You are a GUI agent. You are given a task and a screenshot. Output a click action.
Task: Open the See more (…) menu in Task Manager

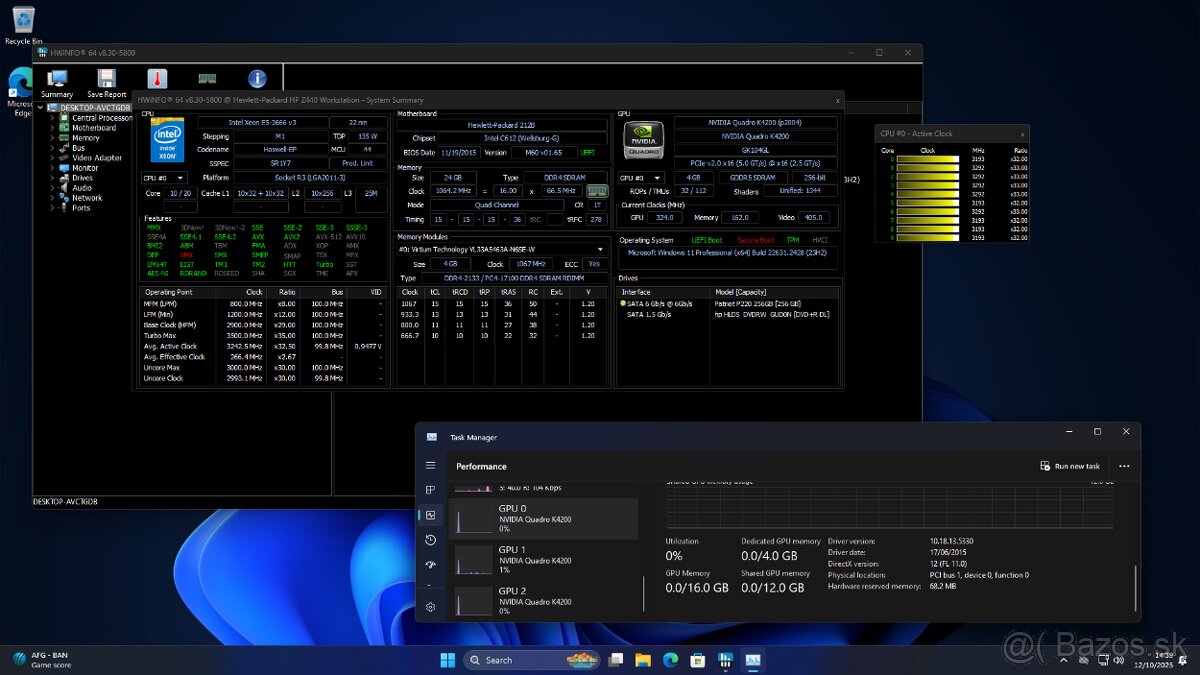click(1124, 466)
